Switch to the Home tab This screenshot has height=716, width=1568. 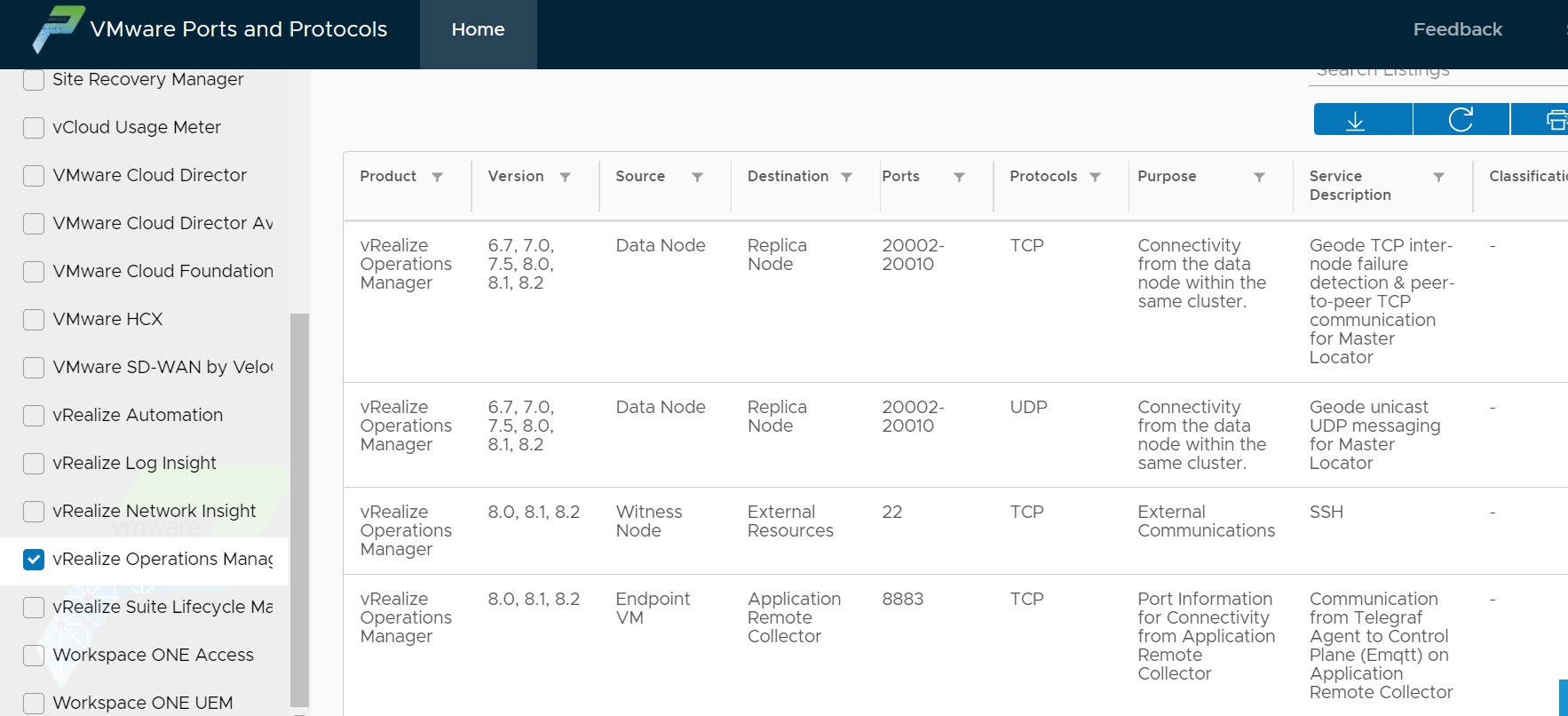coord(478,29)
